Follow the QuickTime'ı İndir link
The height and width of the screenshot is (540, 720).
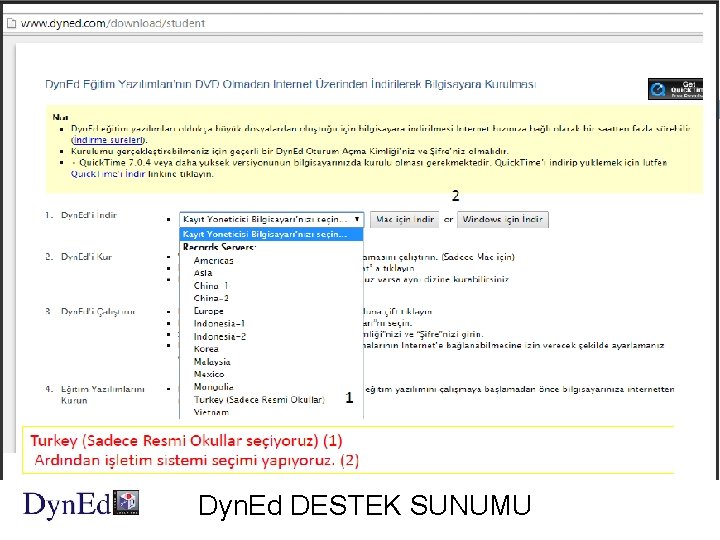click(108, 174)
